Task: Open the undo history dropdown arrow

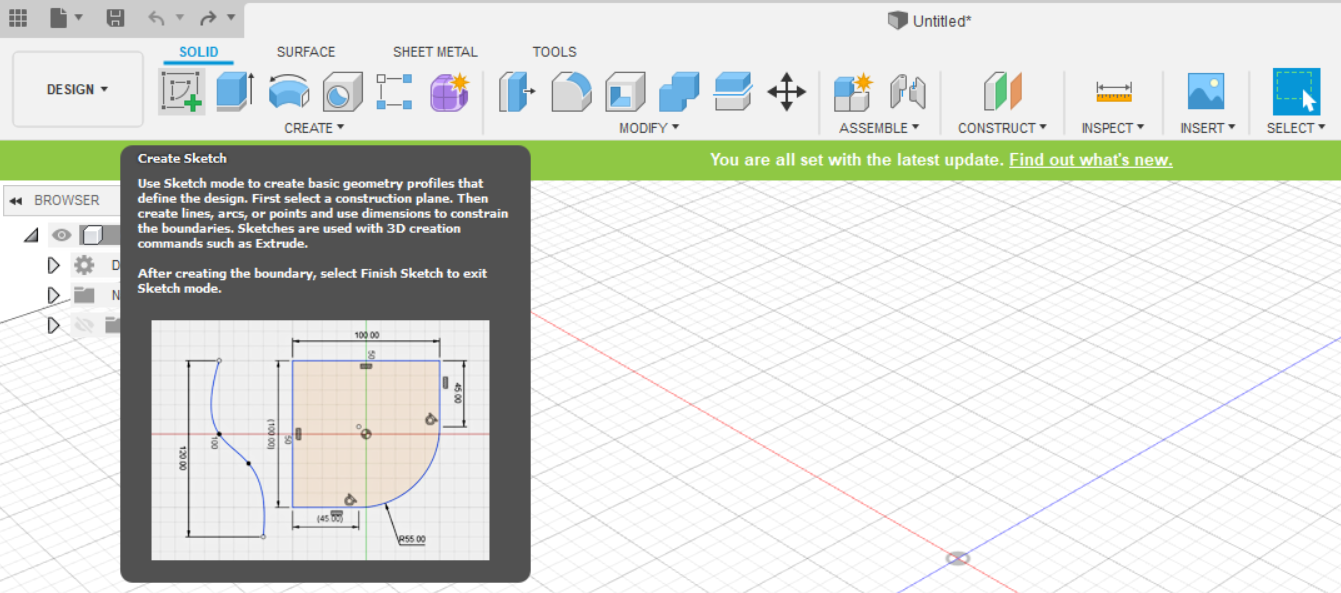Action: coord(180,17)
